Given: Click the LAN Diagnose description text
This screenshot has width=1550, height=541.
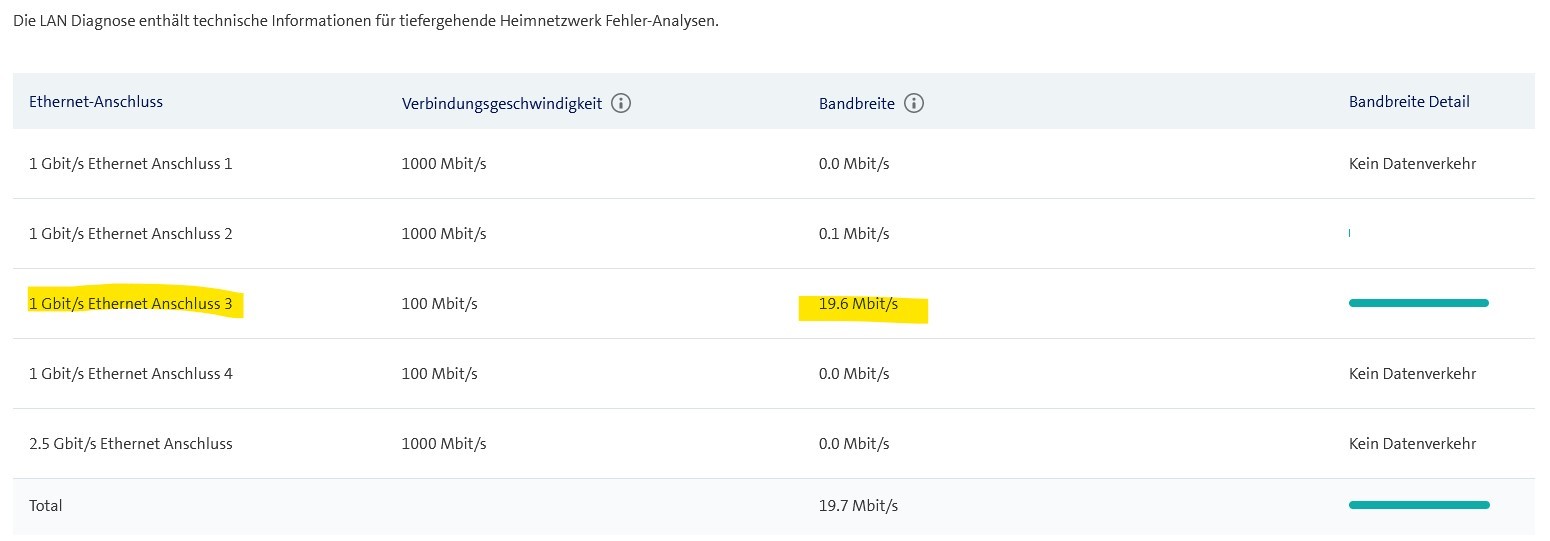Looking at the screenshot, I should (366, 21).
